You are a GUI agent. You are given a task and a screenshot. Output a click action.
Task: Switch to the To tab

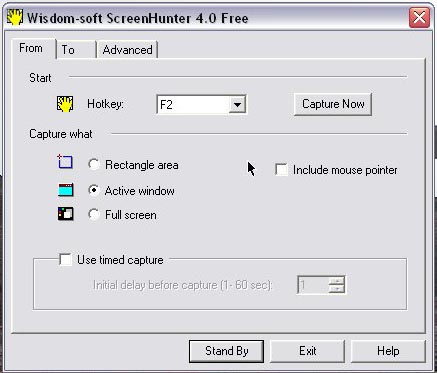click(76, 50)
